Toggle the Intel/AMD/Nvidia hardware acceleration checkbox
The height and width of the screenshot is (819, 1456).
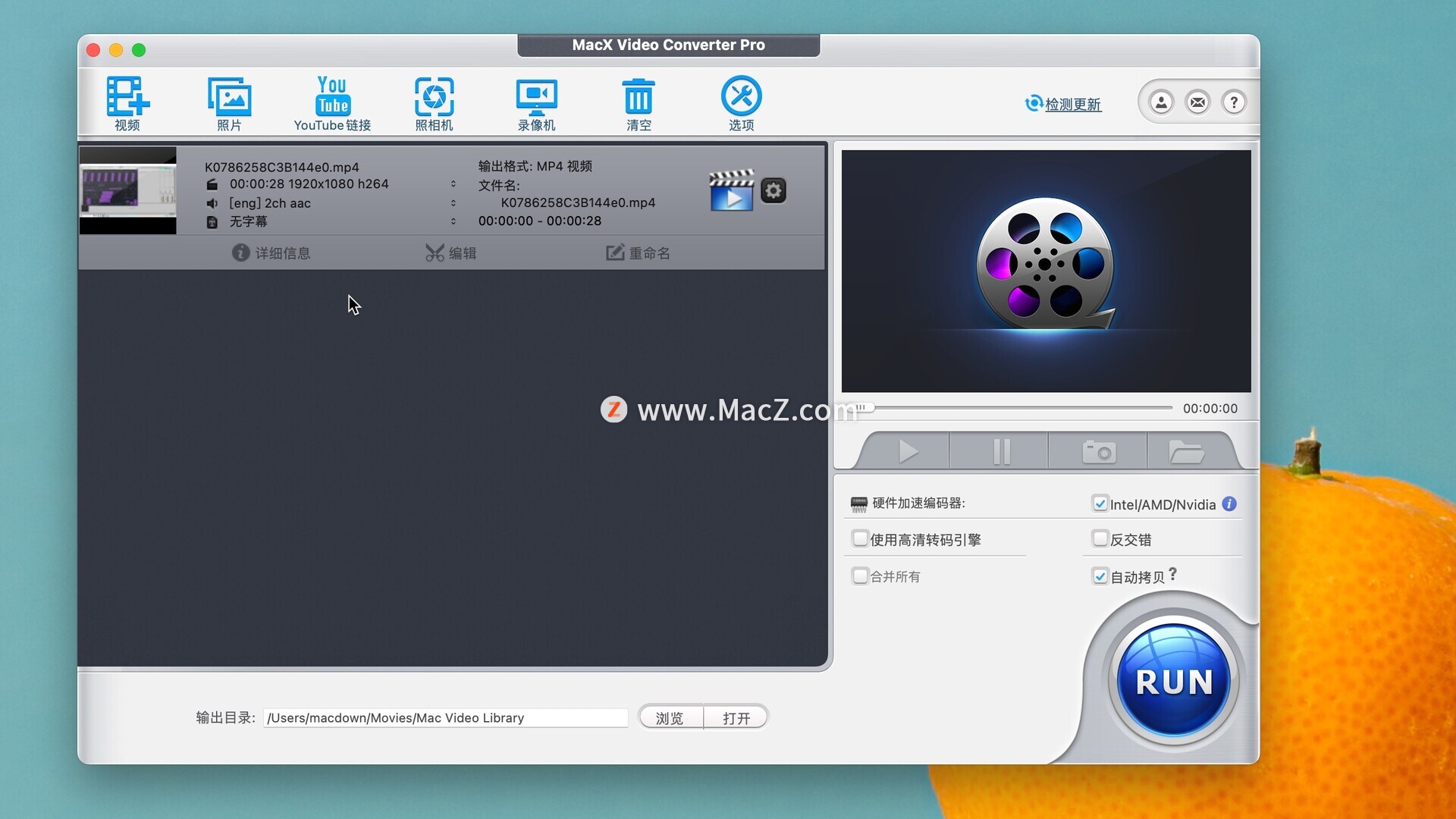1100,504
